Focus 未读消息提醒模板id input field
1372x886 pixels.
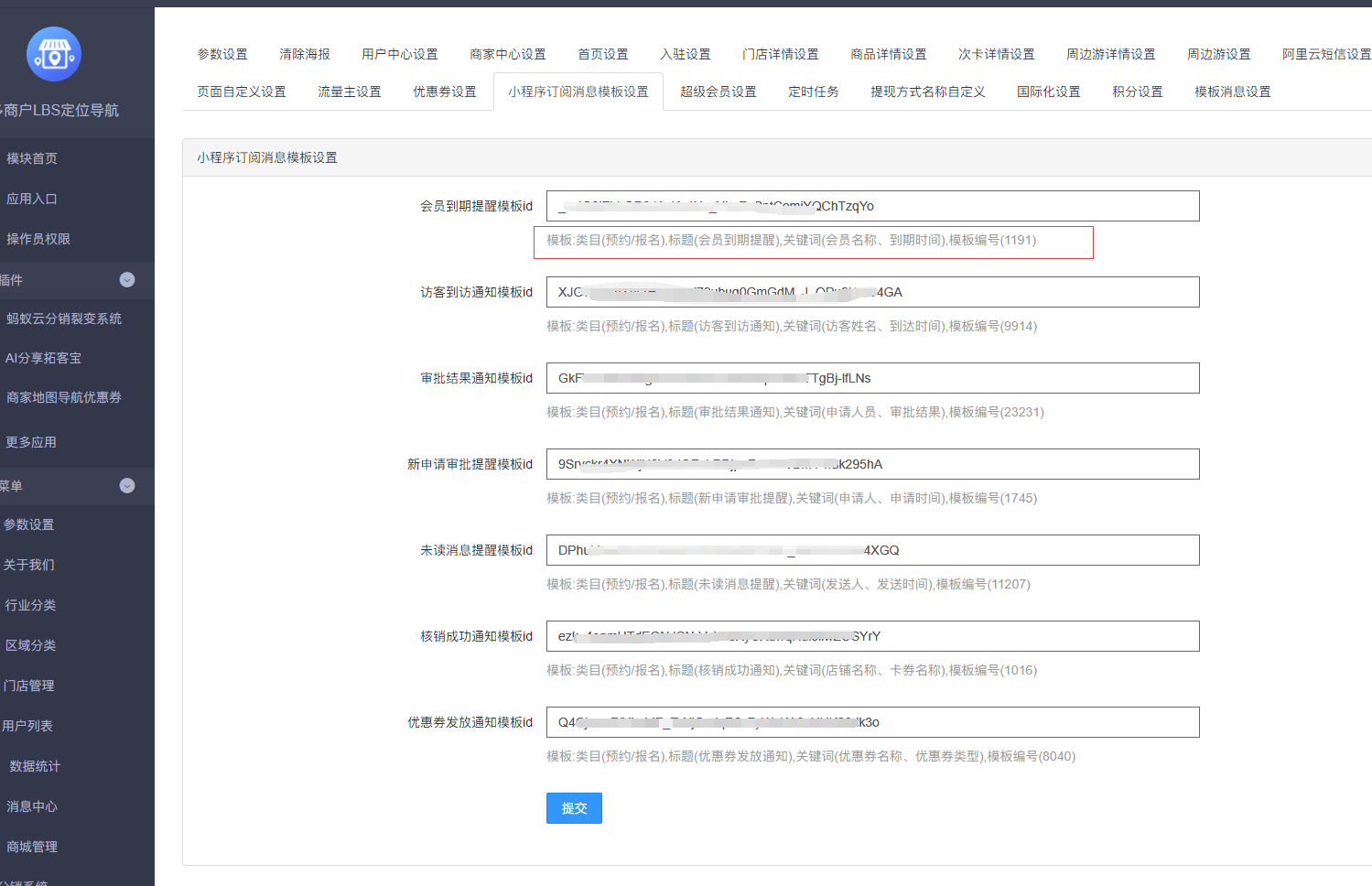[x=873, y=550]
